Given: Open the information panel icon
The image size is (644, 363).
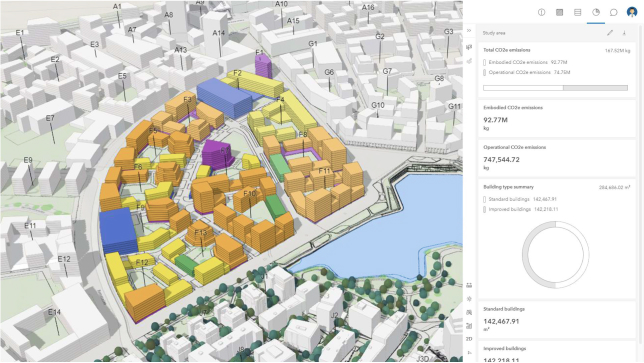Looking at the screenshot, I should [541, 12].
